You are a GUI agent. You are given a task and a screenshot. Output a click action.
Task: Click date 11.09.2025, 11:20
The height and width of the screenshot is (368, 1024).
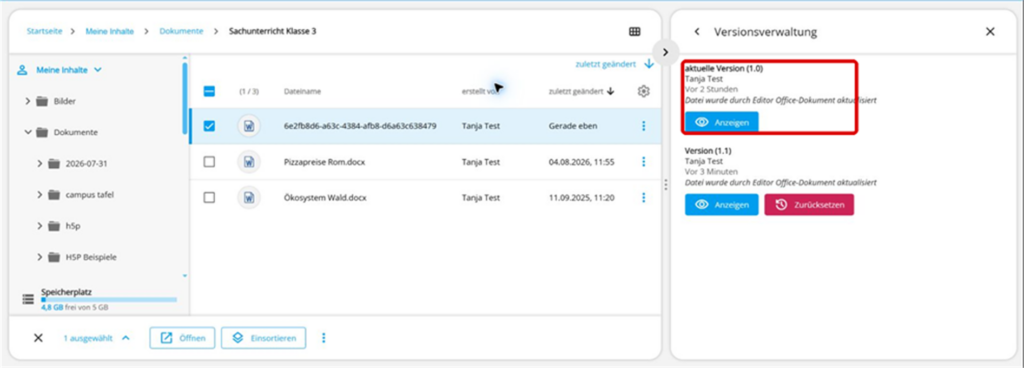pos(581,197)
